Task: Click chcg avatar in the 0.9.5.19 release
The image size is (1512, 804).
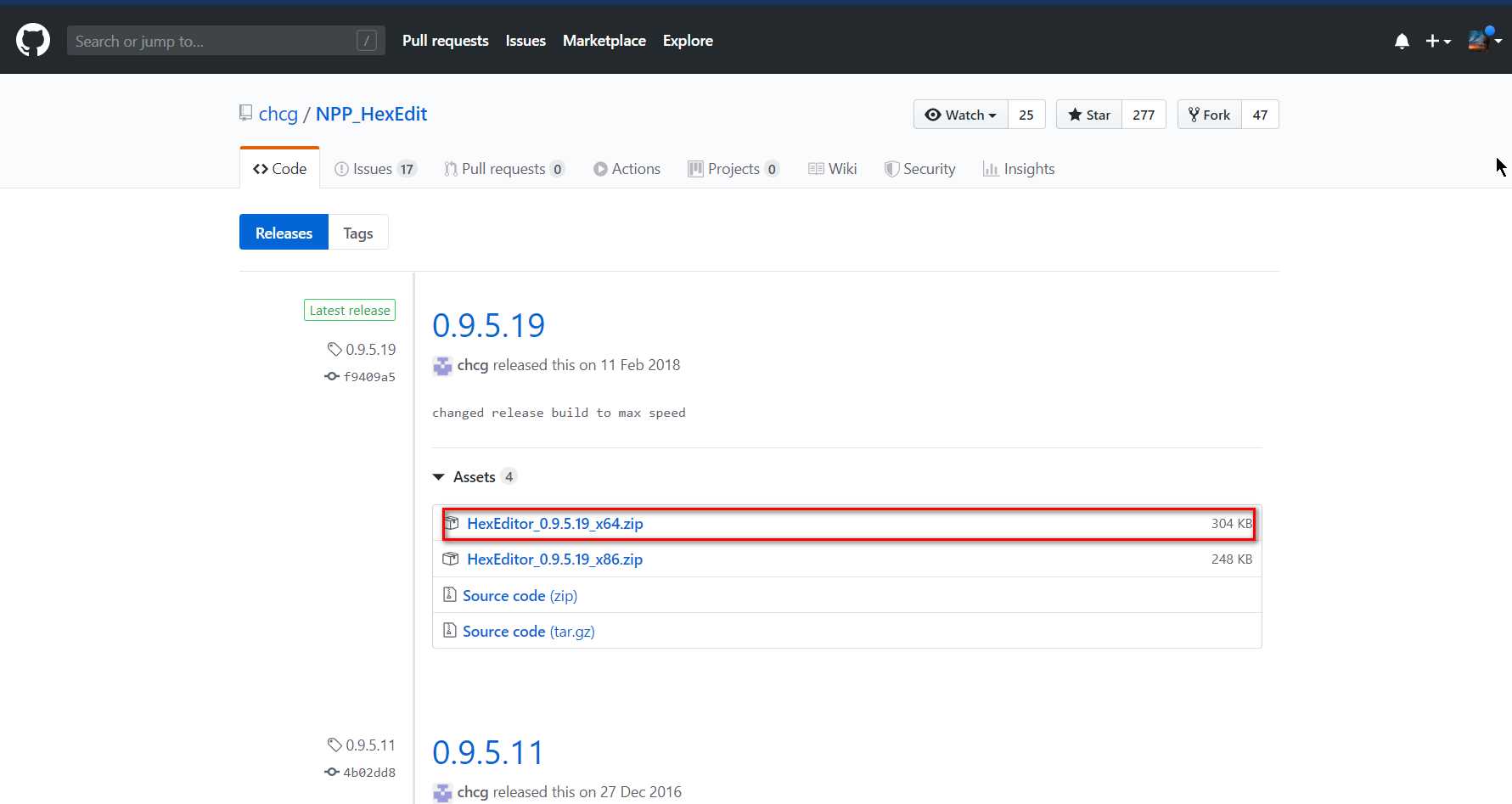Action: [x=442, y=366]
